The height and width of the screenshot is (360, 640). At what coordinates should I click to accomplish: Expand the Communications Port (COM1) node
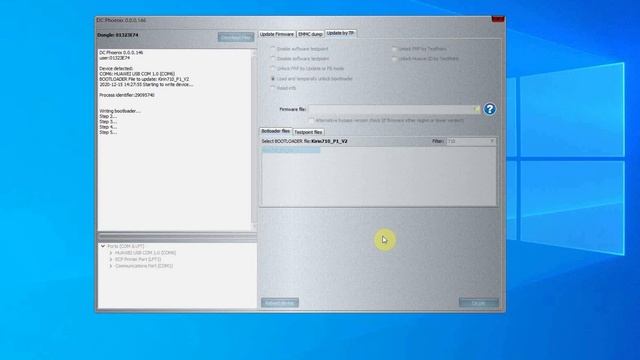[x=111, y=266]
